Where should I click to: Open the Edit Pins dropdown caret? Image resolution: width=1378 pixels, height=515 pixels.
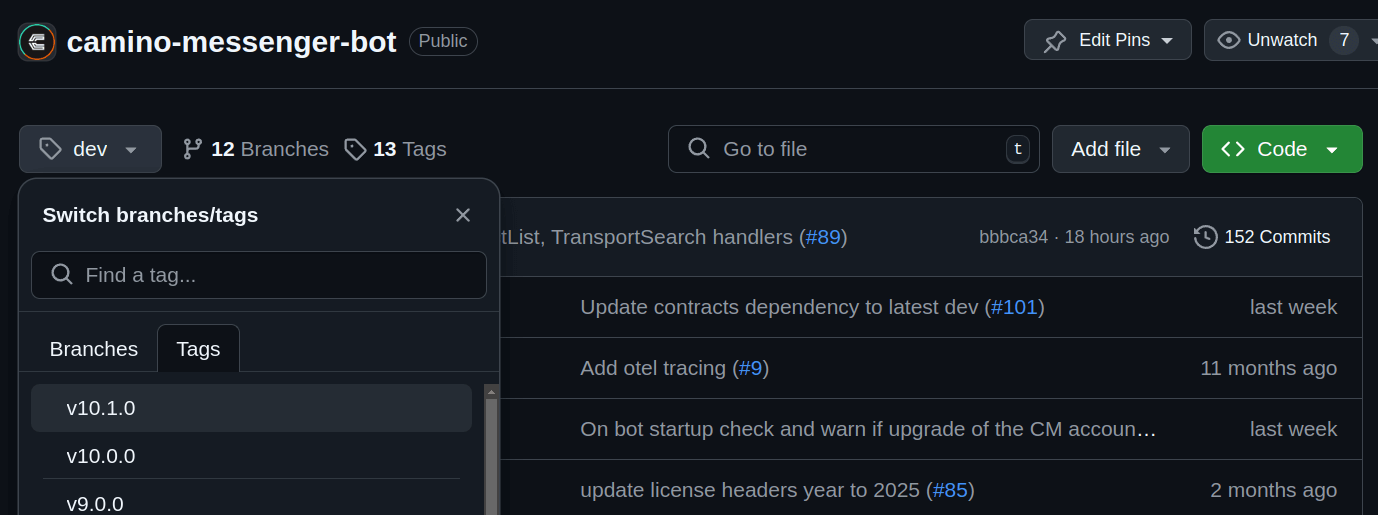coord(1168,41)
